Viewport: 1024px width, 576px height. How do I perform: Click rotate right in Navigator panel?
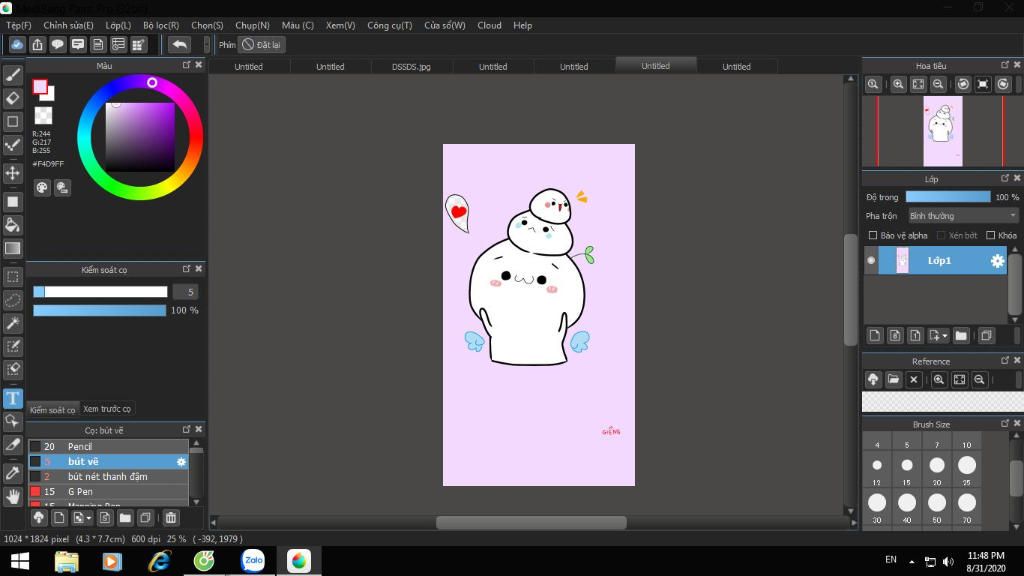1003,84
